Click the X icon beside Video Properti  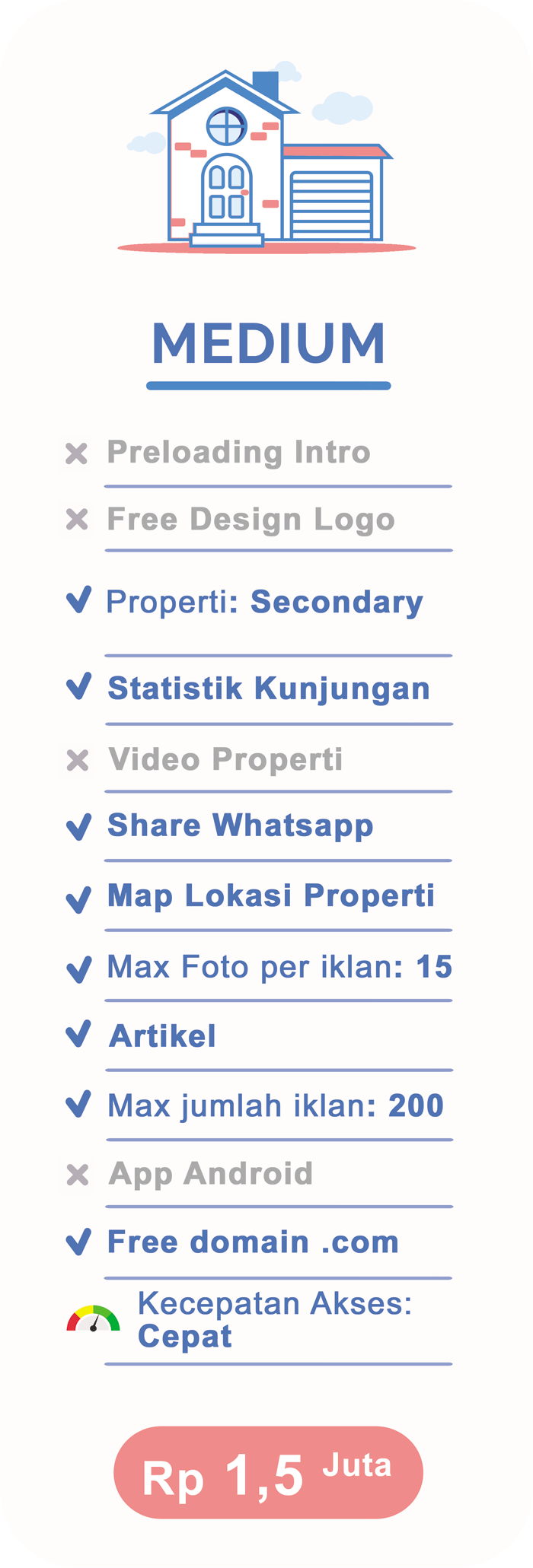click(78, 760)
